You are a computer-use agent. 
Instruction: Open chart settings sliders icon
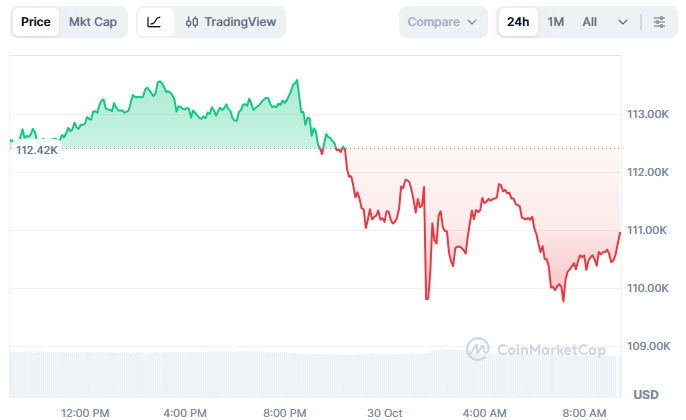pos(659,22)
